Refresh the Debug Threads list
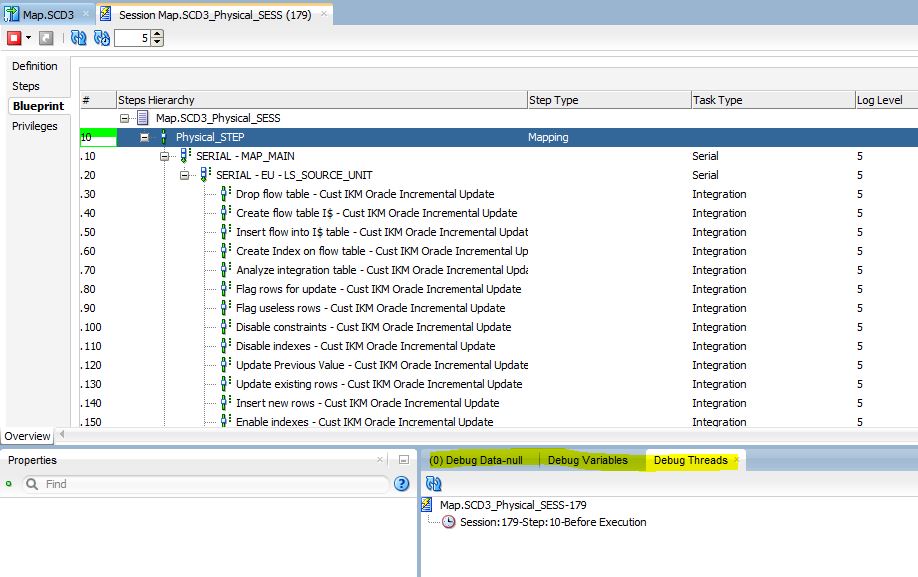Viewport: 918px width, 577px height. point(434,484)
